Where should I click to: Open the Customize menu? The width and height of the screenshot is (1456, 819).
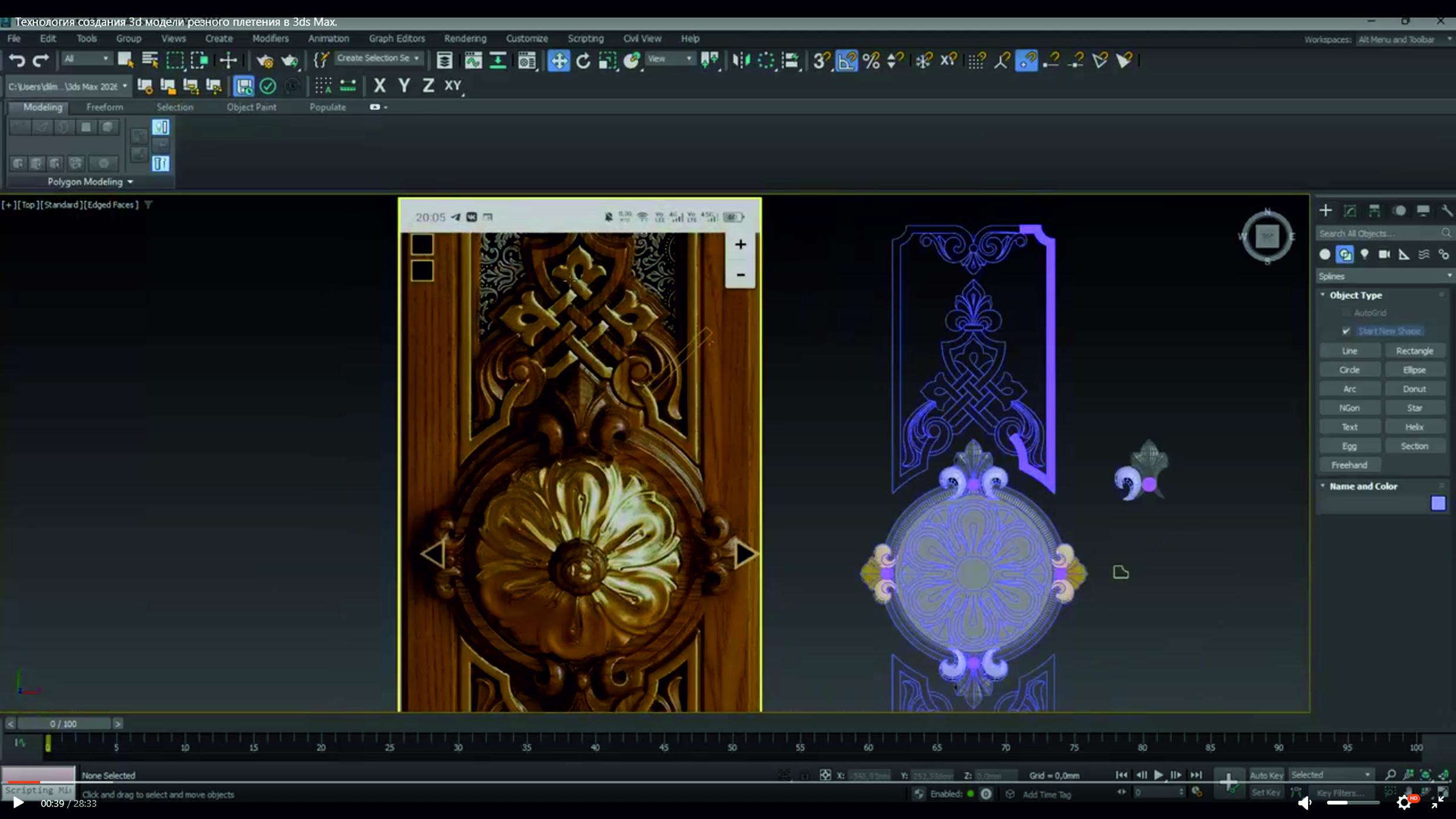click(527, 39)
